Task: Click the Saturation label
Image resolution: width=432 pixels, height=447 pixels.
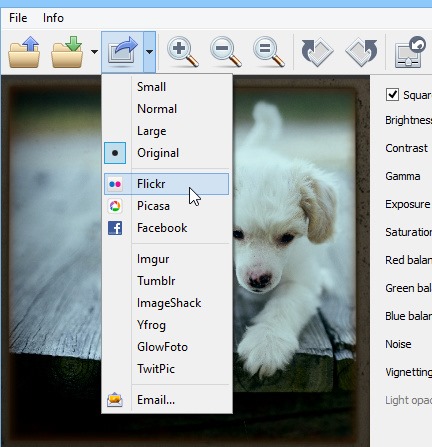Action: [x=409, y=232]
